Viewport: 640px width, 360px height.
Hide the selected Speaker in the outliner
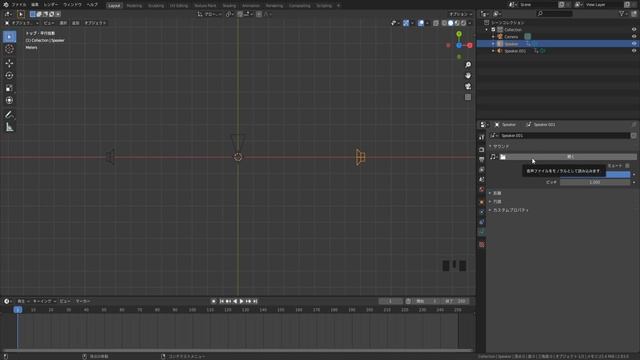click(x=634, y=44)
